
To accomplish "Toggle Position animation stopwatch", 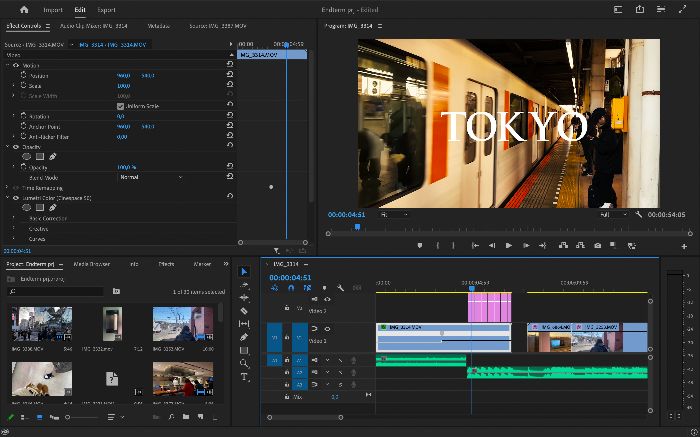I will click(24, 75).
